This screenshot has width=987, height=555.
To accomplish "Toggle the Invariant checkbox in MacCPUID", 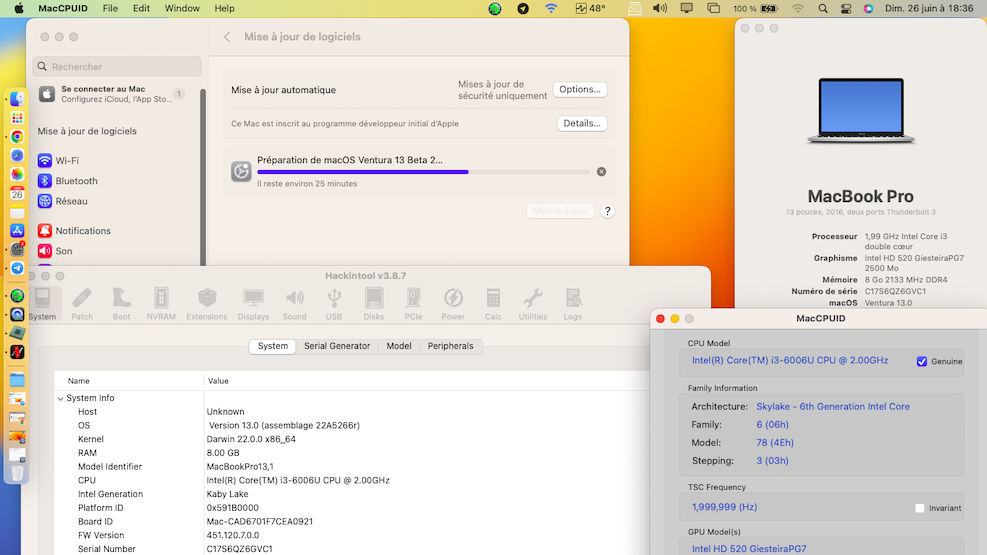I will (920, 508).
